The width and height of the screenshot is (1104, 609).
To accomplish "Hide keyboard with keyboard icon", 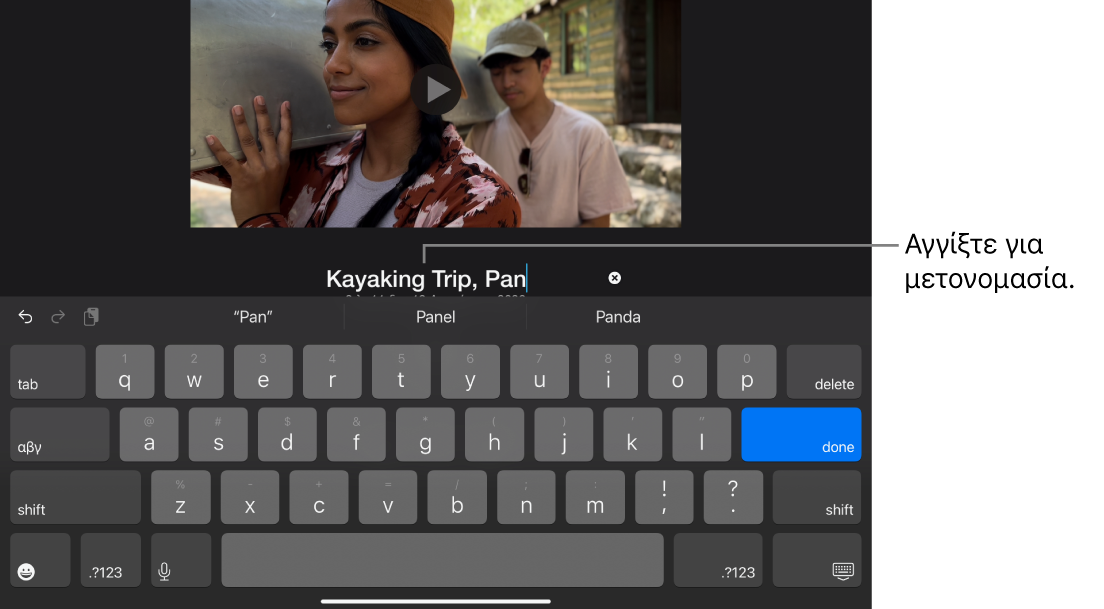I will tap(817, 560).
